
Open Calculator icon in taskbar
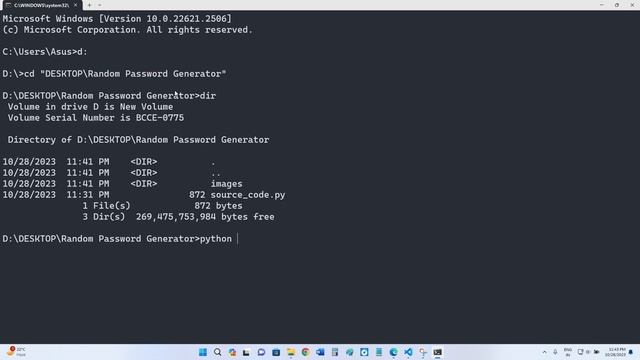click(335, 352)
